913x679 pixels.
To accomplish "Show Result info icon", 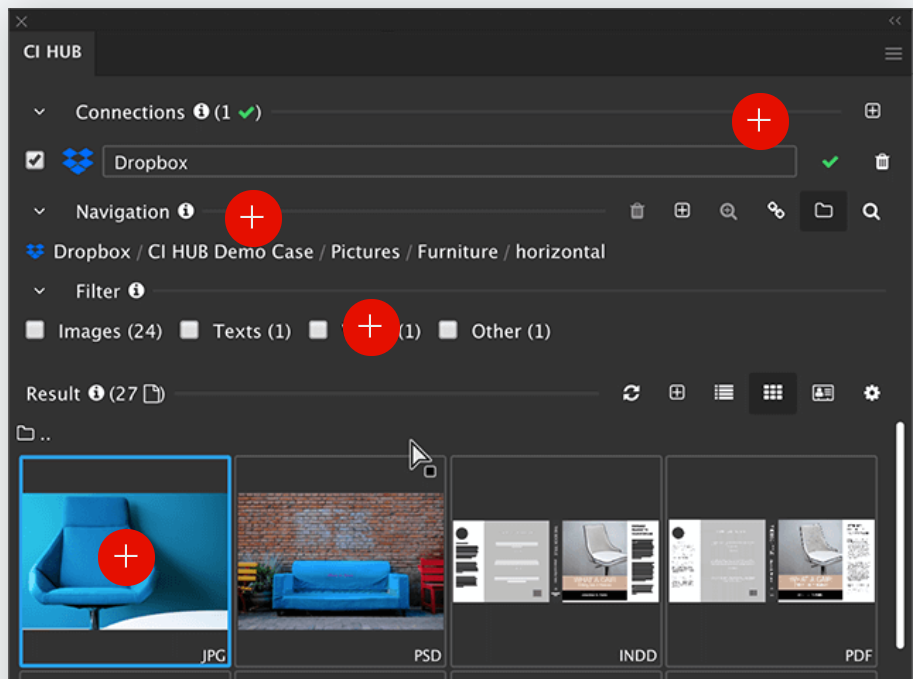I will coord(96,393).
